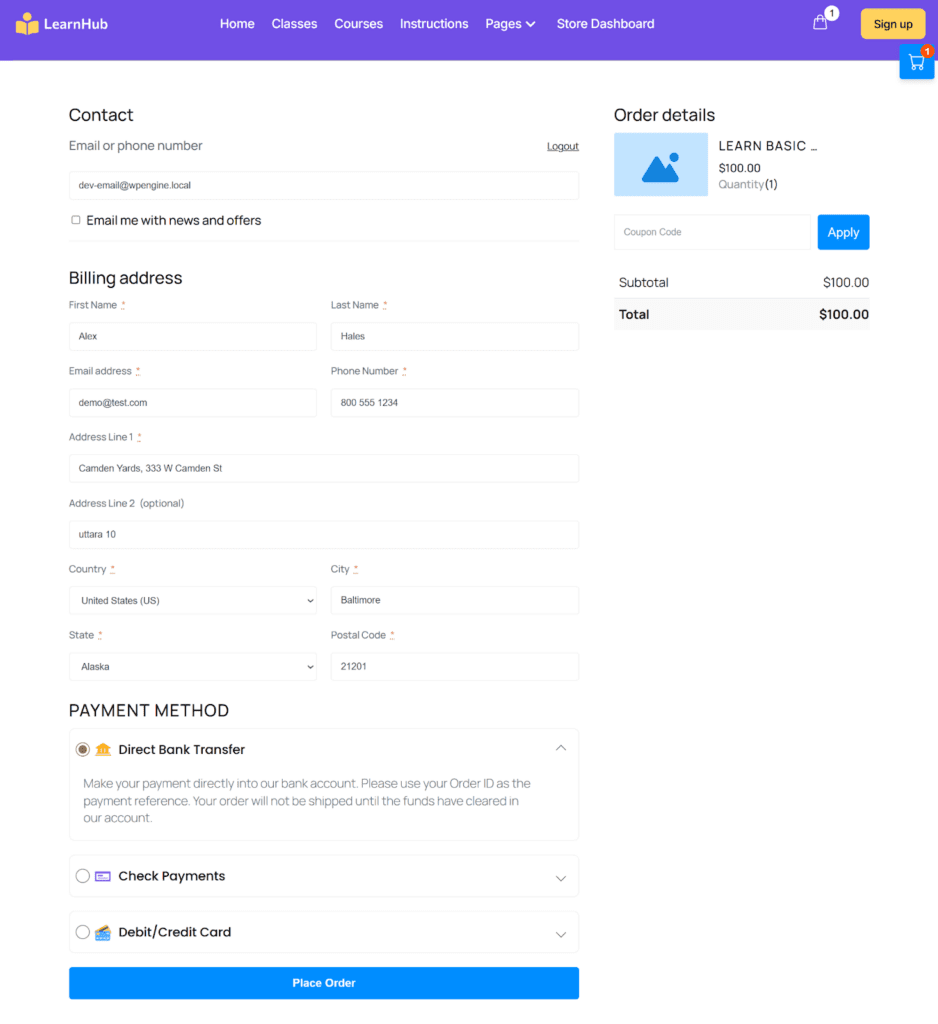Click the blue cart icon with badge
Viewport: 938px width, 1024px height.
click(x=916, y=60)
